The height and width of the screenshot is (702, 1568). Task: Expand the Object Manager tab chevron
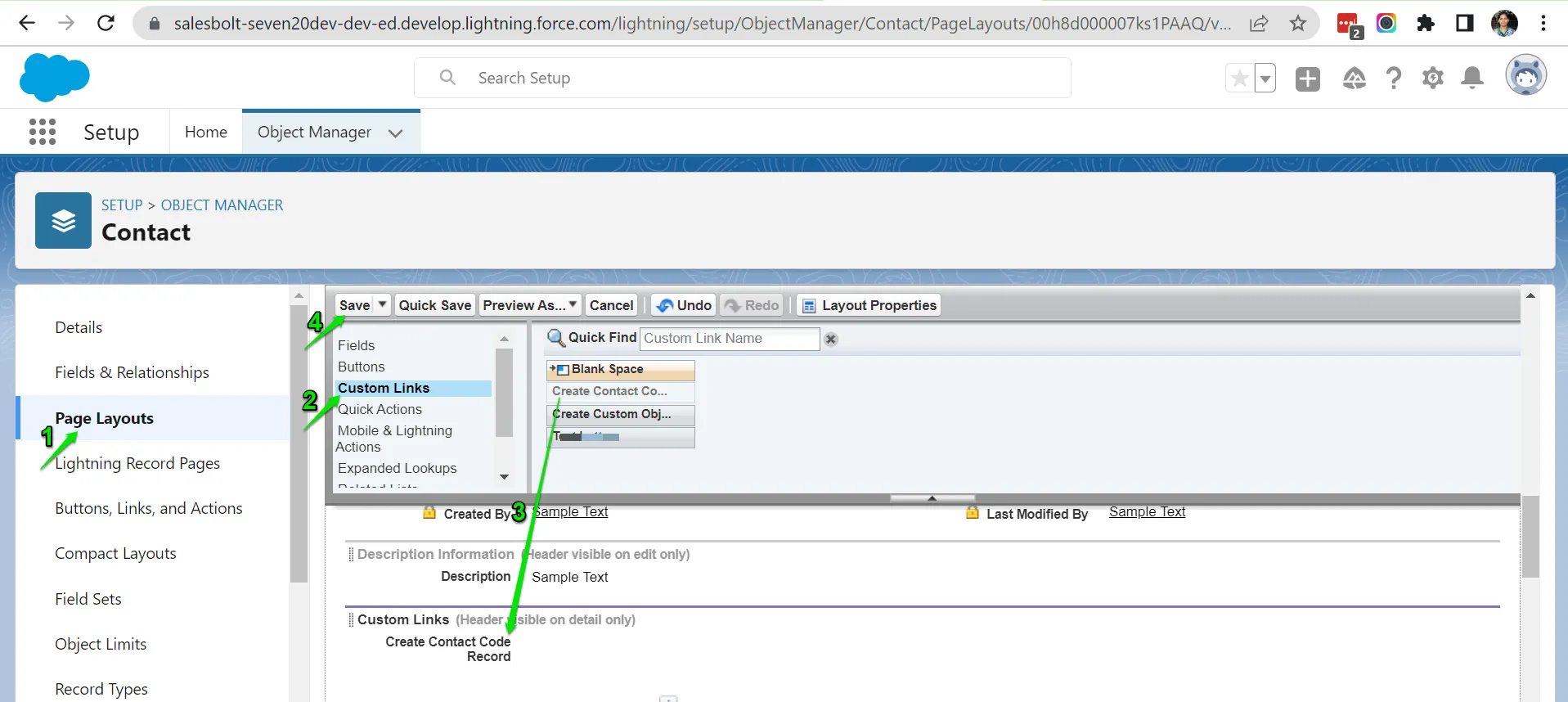click(396, 133)
